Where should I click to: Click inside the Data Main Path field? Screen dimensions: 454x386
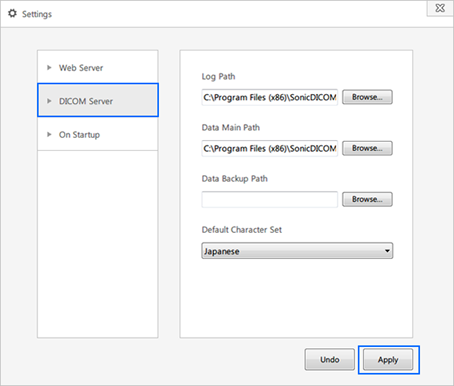click(269, 148)
